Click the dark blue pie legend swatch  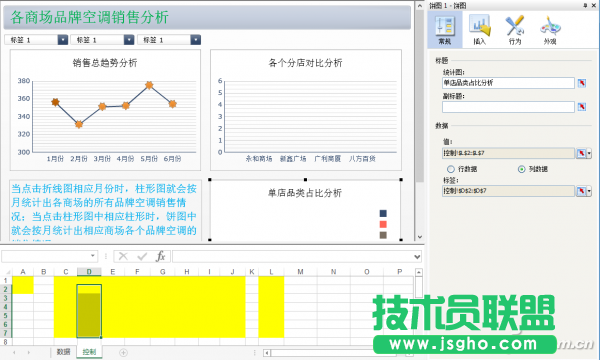383,213
